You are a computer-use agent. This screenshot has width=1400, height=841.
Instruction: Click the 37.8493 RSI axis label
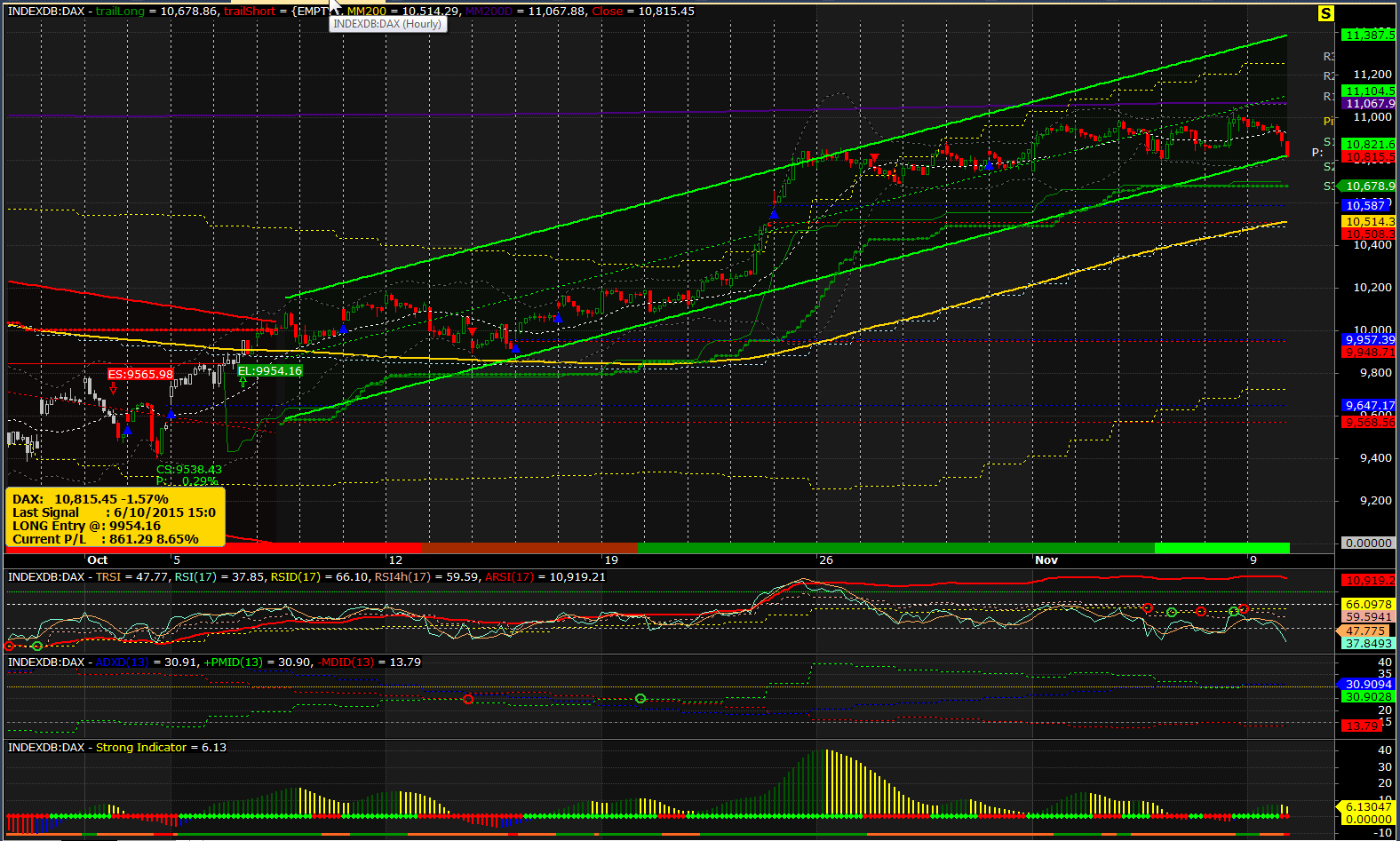coord(1368,643)
